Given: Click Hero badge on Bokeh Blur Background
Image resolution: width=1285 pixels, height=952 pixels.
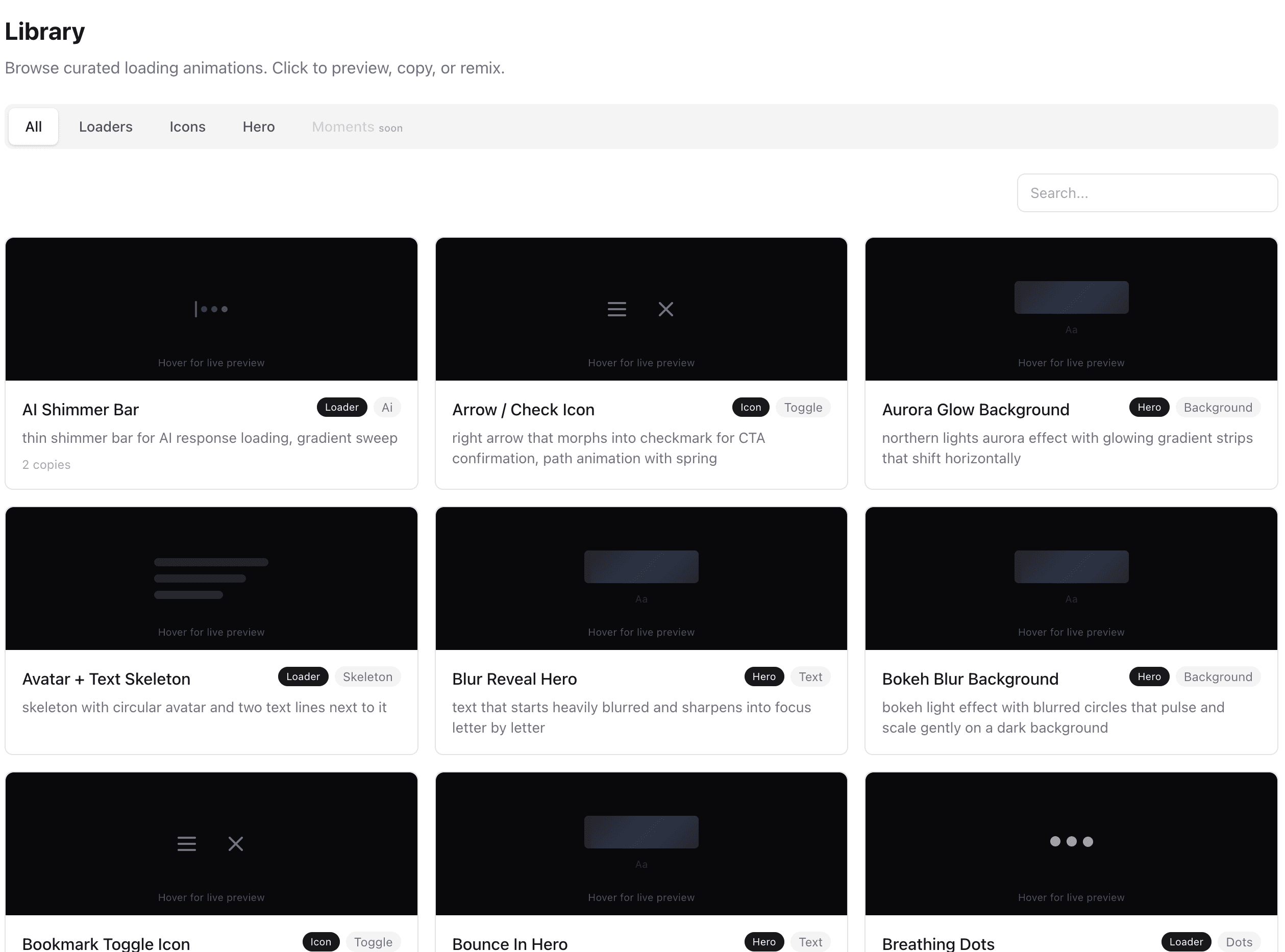Looking at the screenshot, I should [1149, 677].
